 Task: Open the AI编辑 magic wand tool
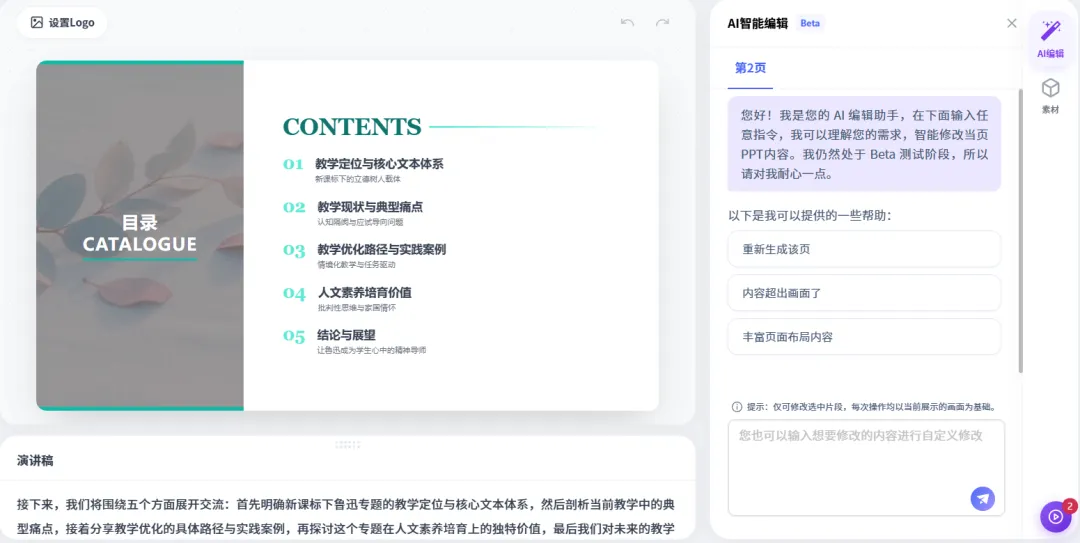1050,39
